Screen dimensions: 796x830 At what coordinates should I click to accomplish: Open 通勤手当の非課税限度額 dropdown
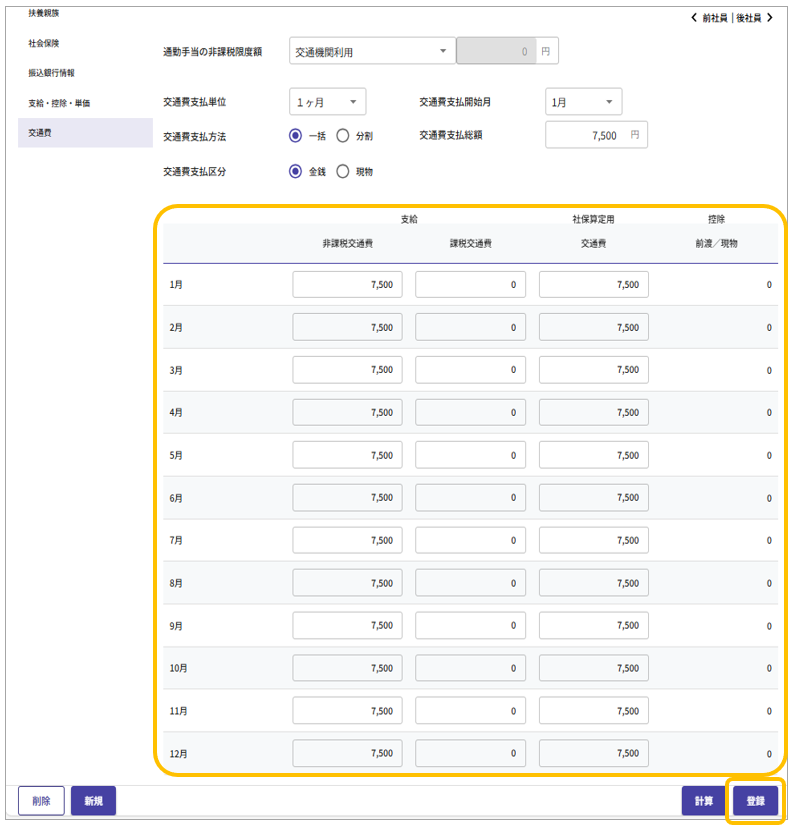pyautogui.click(x=371, y=52)
